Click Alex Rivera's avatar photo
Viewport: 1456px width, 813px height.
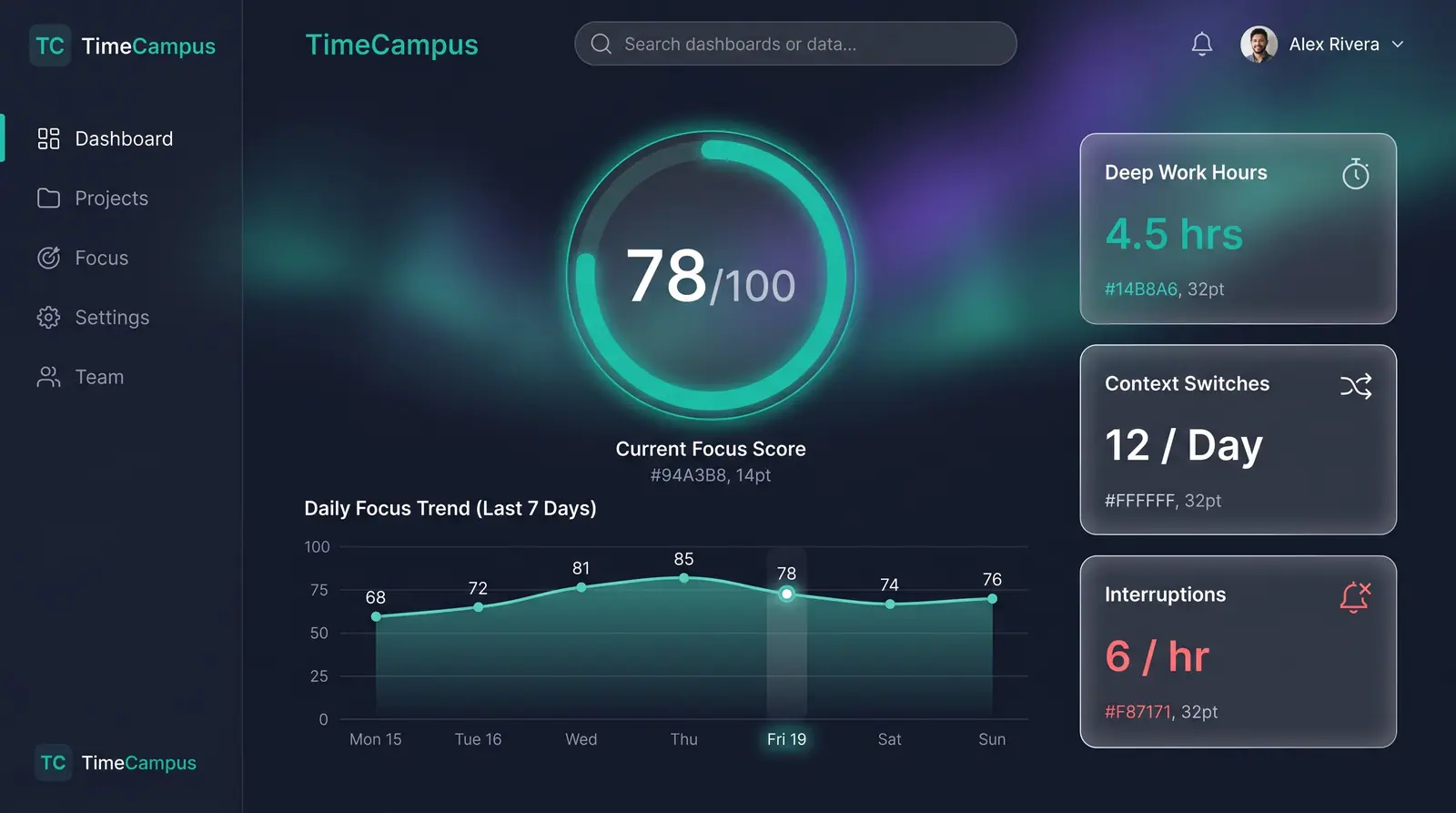1259,44
